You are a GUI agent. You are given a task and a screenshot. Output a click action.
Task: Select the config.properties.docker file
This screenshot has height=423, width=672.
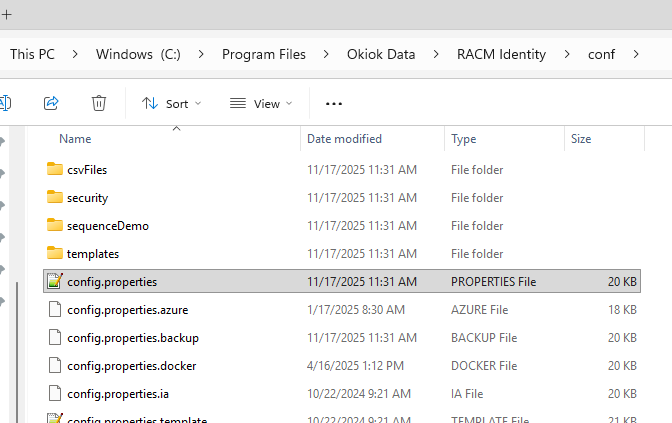pyautogui.click(x=132, y=366)
